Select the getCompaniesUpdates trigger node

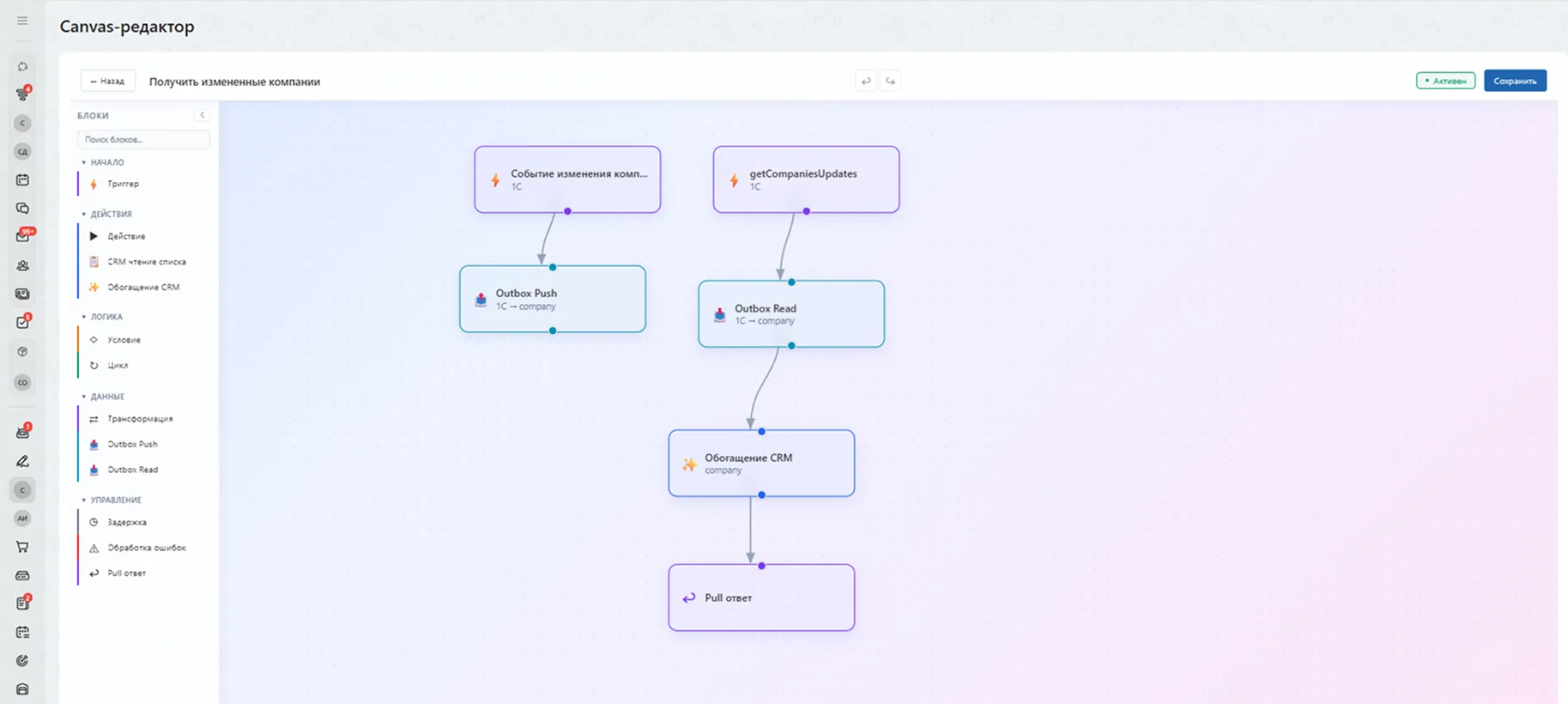pyautogui.click(x=806, y=179)
